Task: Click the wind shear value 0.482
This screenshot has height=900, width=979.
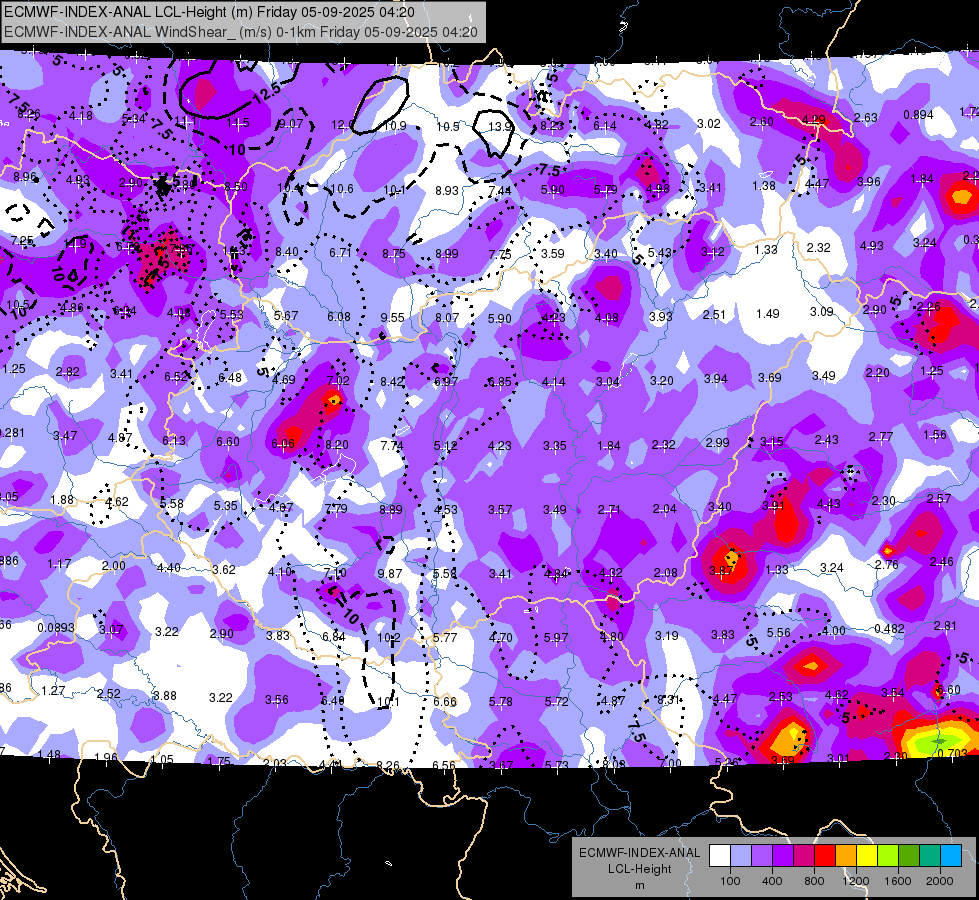Action: pos(889,628)
